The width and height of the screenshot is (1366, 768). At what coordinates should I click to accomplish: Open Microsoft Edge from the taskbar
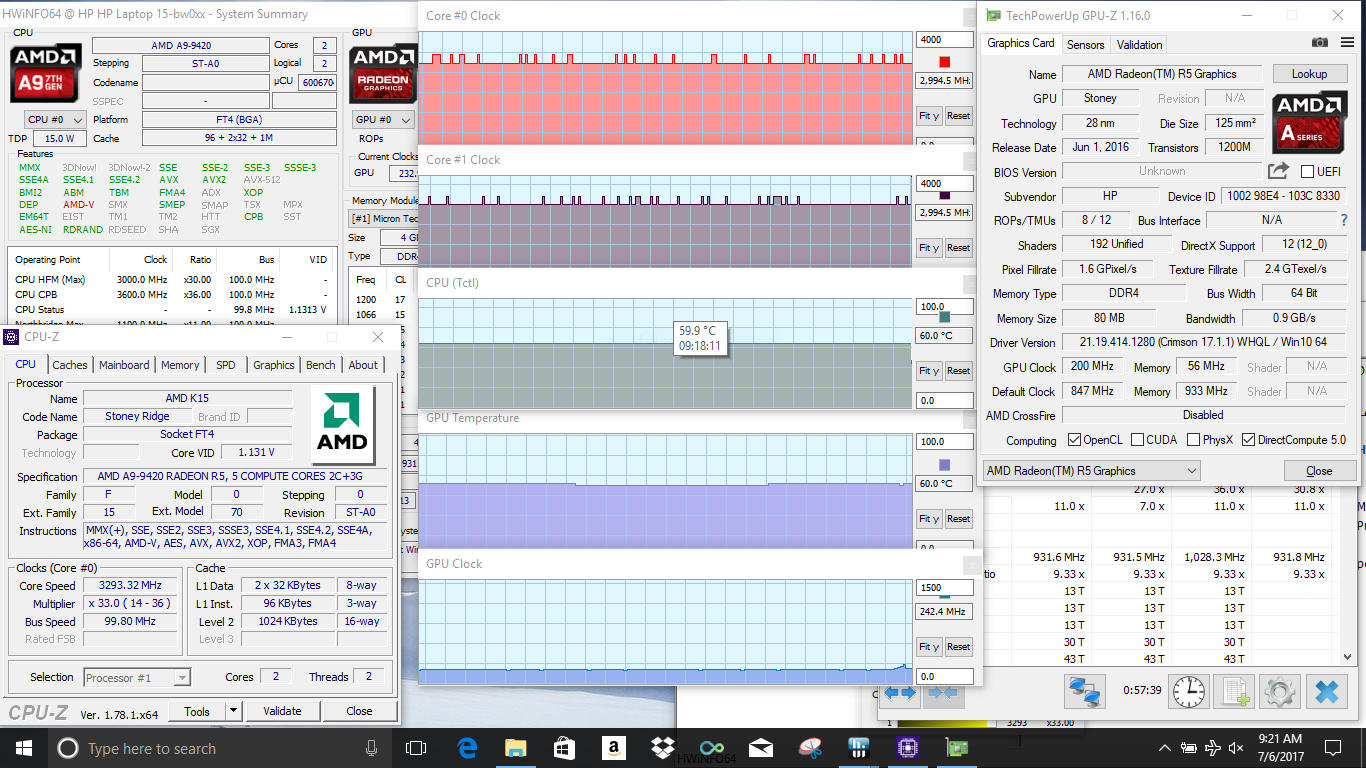467,748
